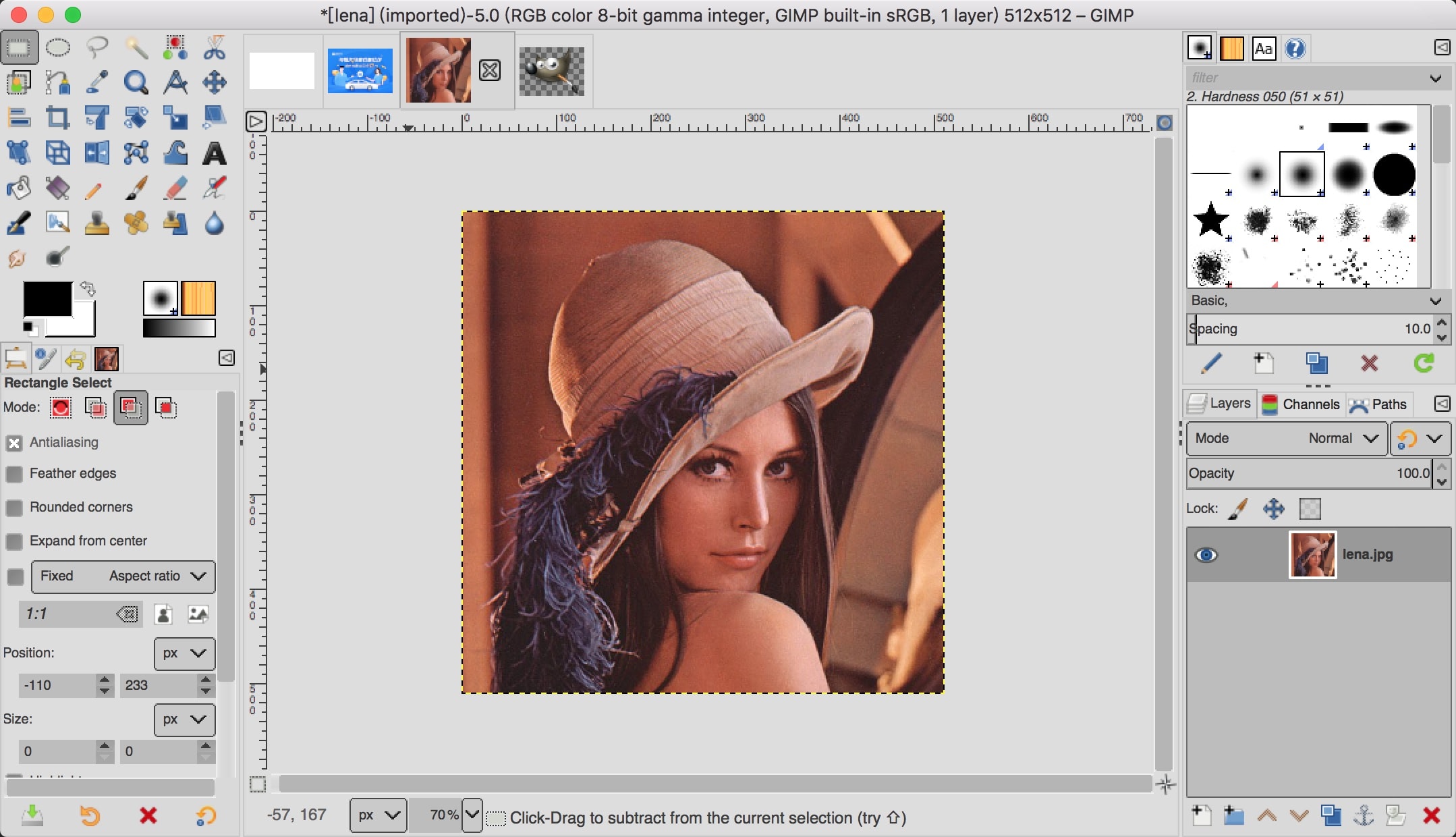This screenshot has width=1456, height=837.
Task: Click the black foreground color swatch
Action: (x=47, y=299)
